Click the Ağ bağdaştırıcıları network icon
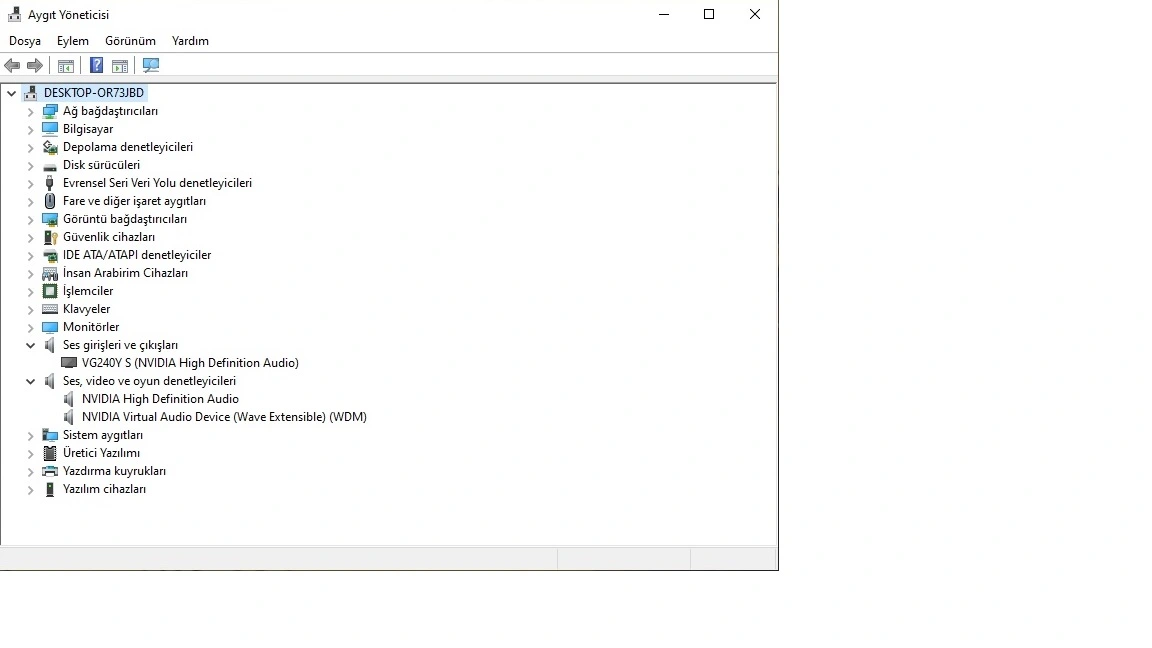Image resolution: width=1152 pixels, height=648 pixels. coord(50,111)
